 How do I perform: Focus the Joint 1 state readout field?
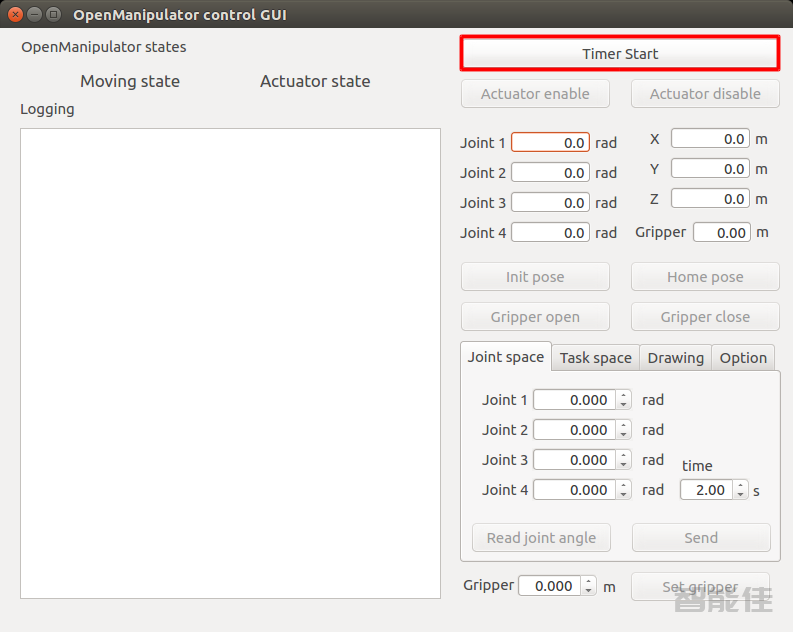click(550, 143)
